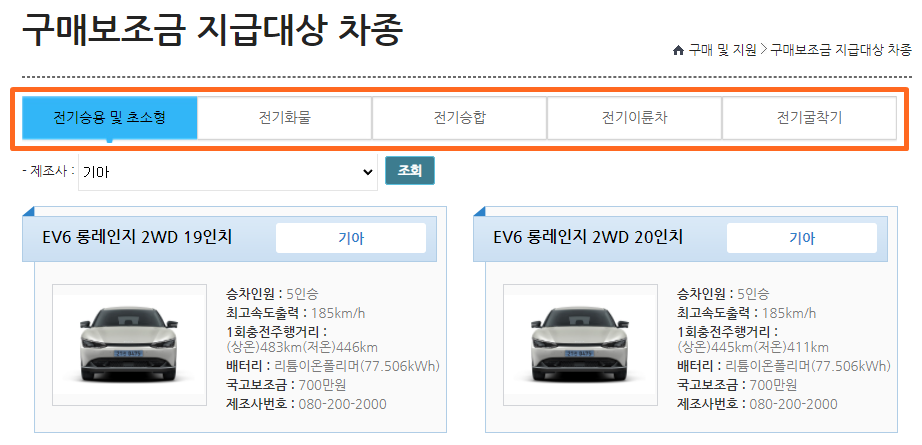Click 기아 label on EV6 20인치 card
922x445 pixels.
pyautogui.click(x=802, y=238)
